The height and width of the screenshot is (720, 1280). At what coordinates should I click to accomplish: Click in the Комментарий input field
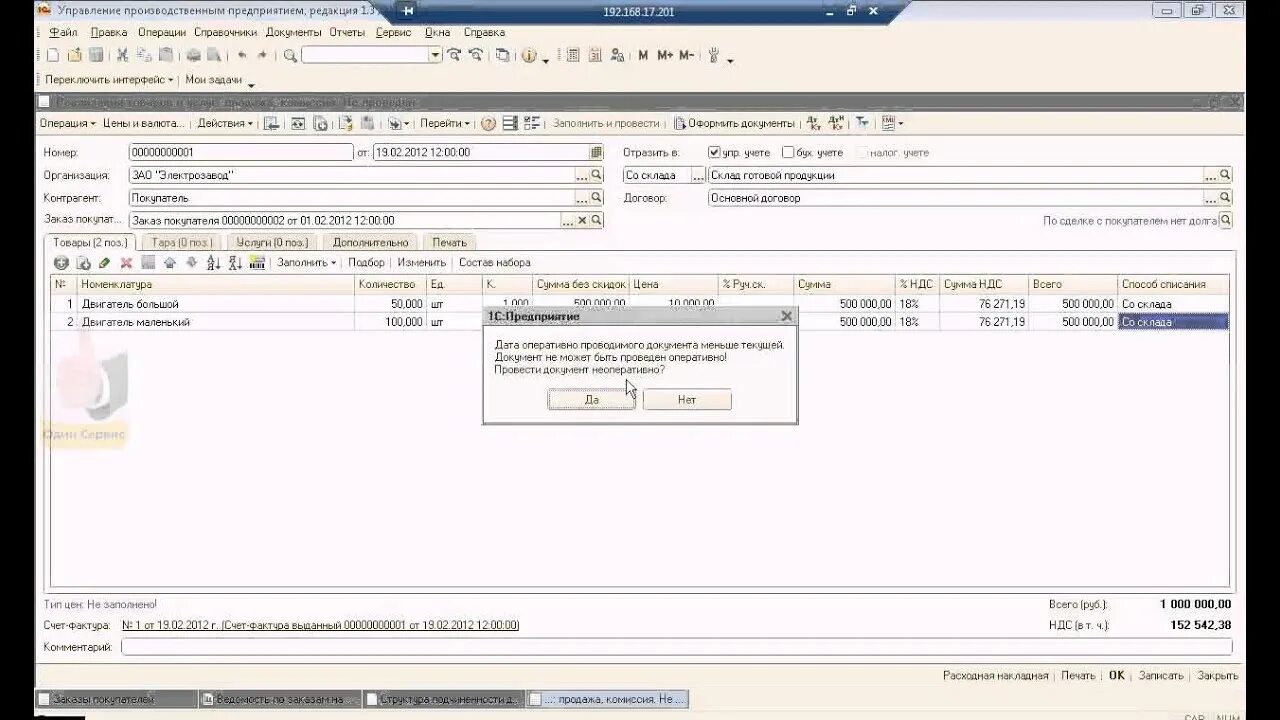coord(676,647)
